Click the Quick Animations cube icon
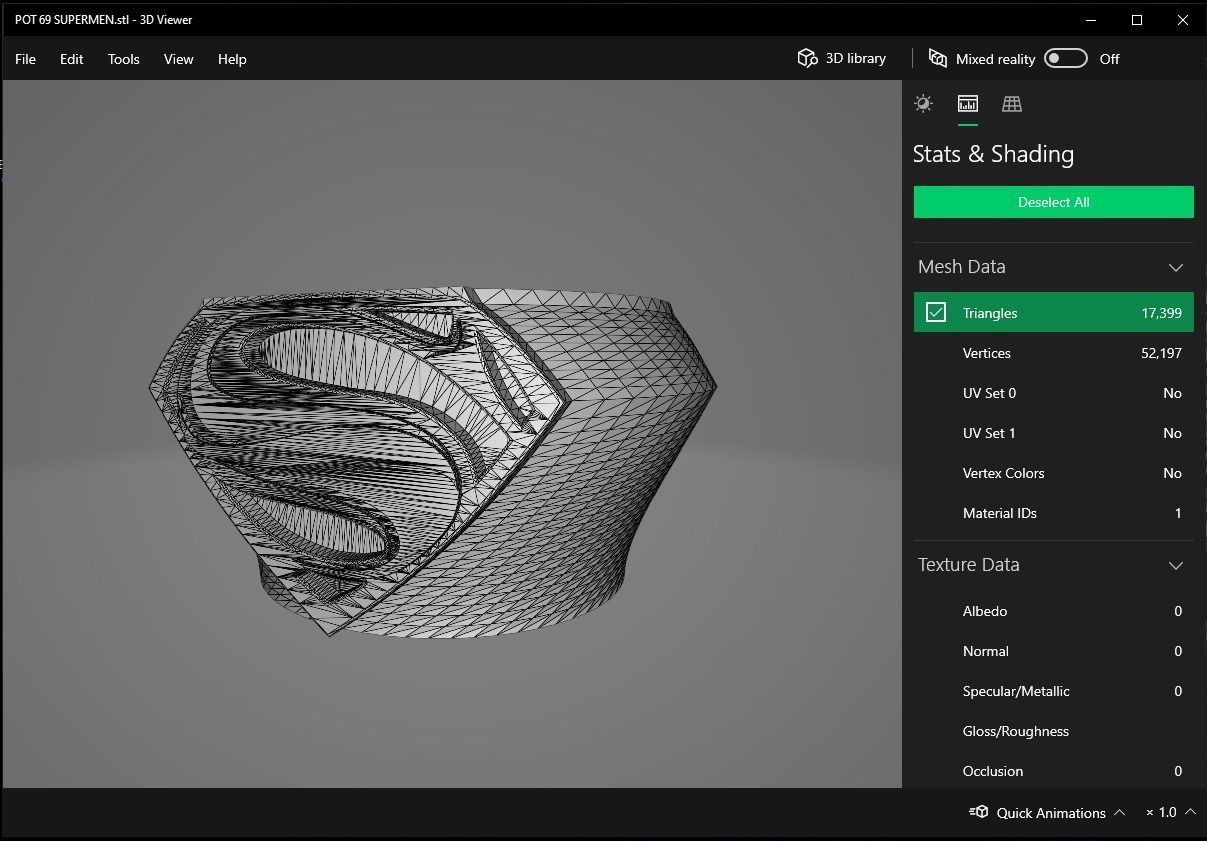Image resolution: width=1207 pixels, height=841 pixels. (979, 812)
